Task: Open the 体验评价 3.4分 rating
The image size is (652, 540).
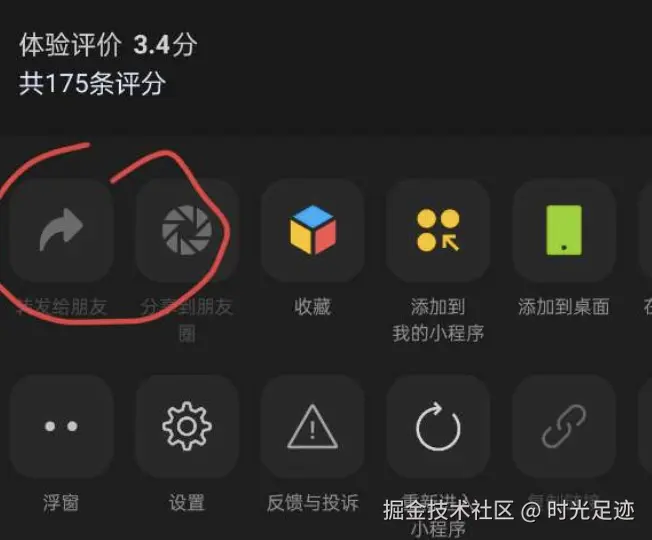Action: click(108, 44)
